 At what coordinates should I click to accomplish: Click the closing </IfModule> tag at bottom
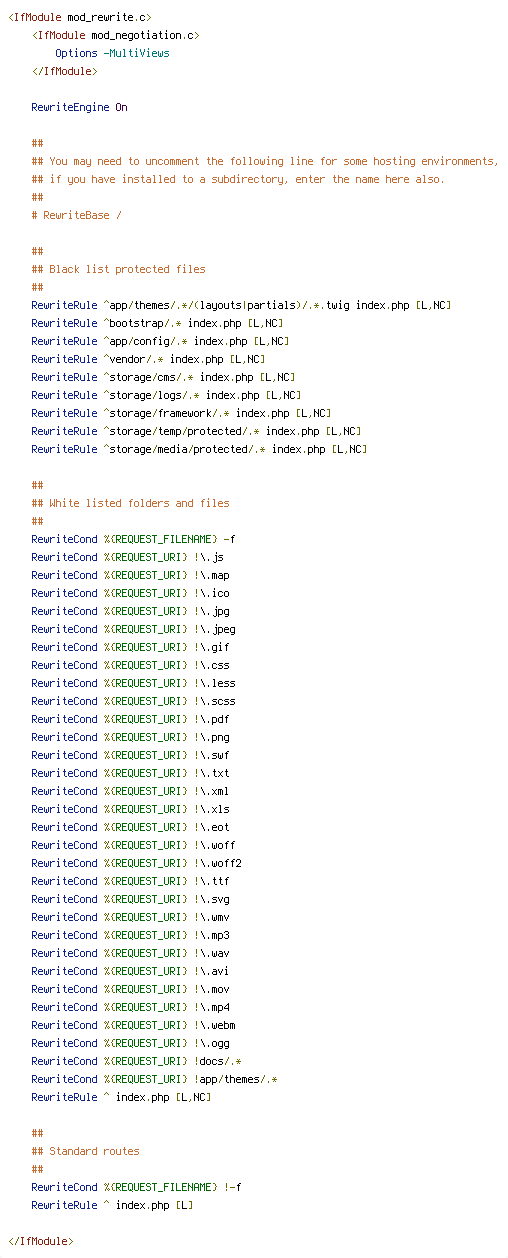[x=41, y=1241]
